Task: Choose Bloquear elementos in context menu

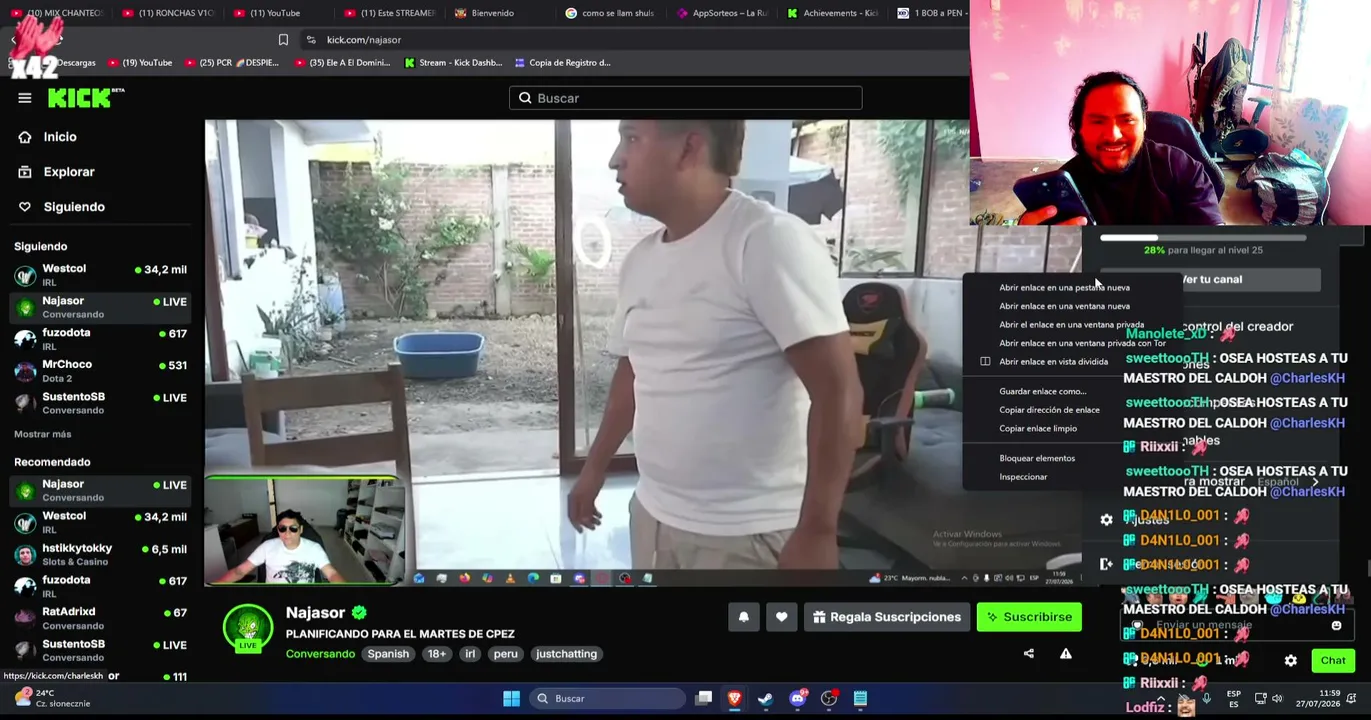Action: point(1037,458)
